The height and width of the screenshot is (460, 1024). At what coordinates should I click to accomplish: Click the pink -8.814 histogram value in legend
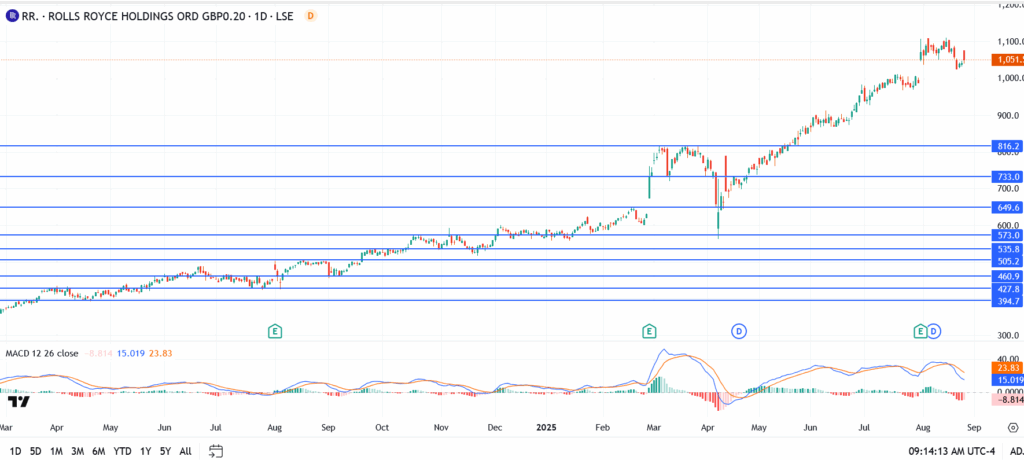tap(97, 353)
